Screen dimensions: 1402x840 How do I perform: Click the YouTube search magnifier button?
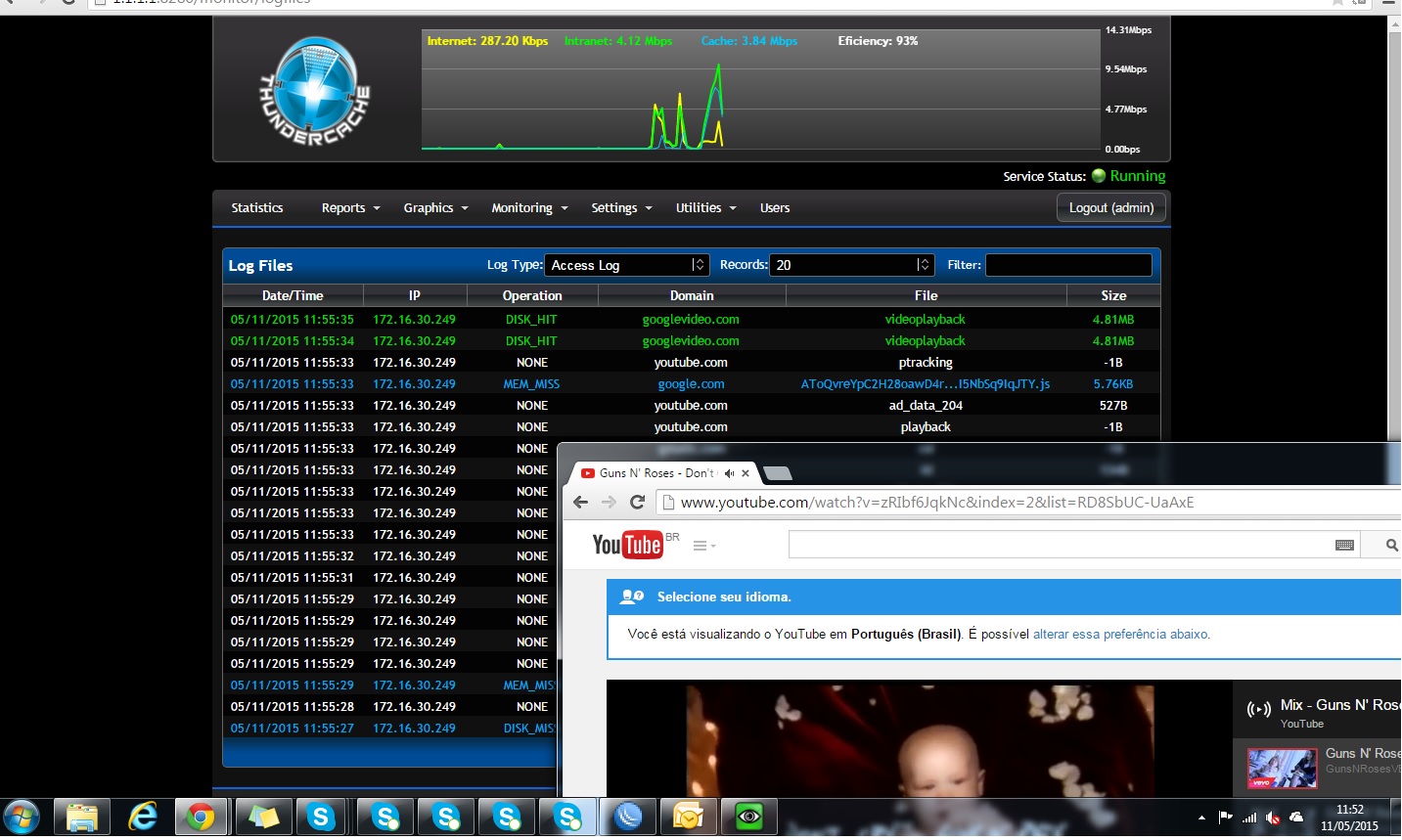pyautogui.click(x=1391, y=545)
